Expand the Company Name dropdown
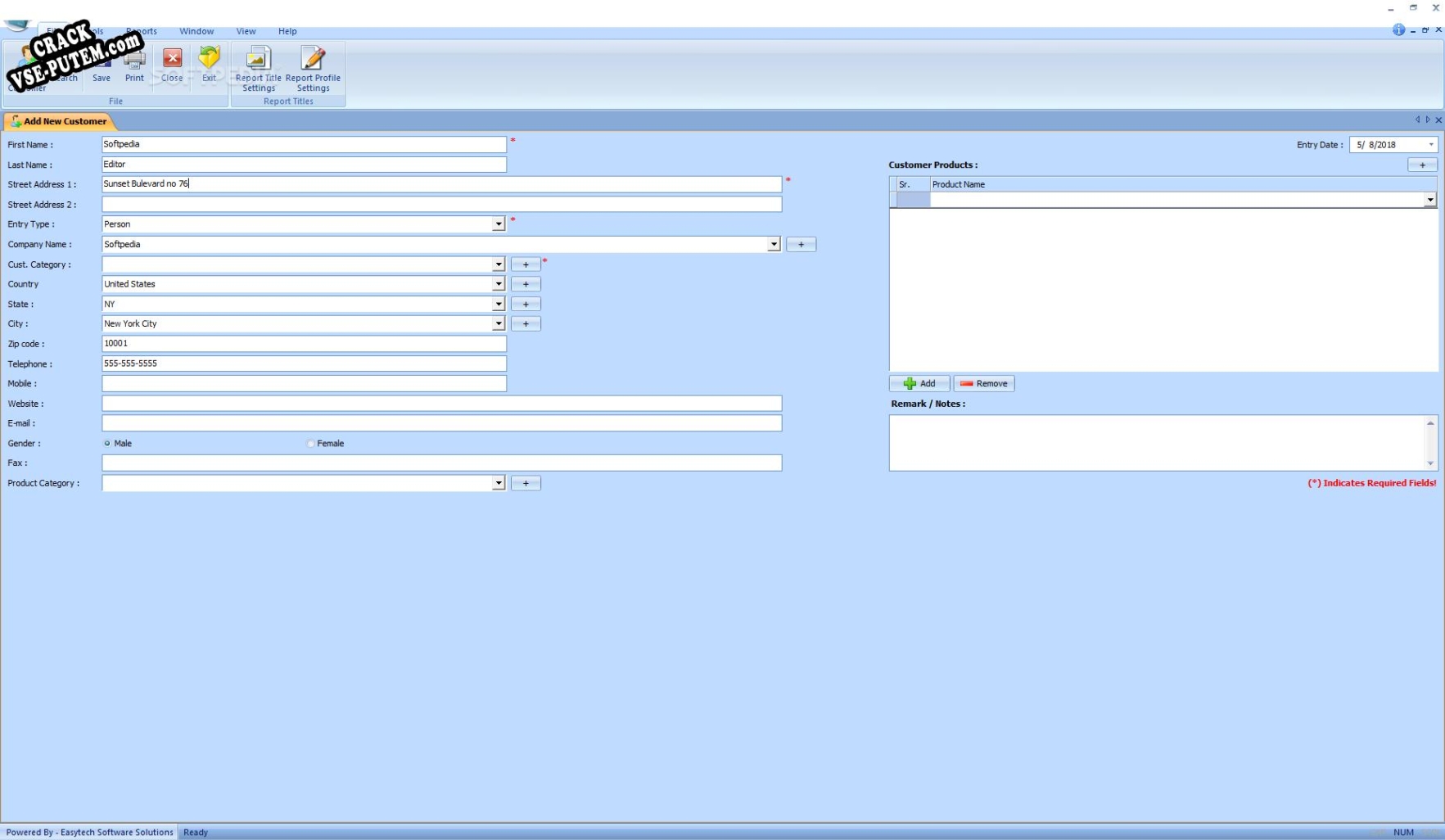This screenshot has width=1445, height=840. point(774,244)
